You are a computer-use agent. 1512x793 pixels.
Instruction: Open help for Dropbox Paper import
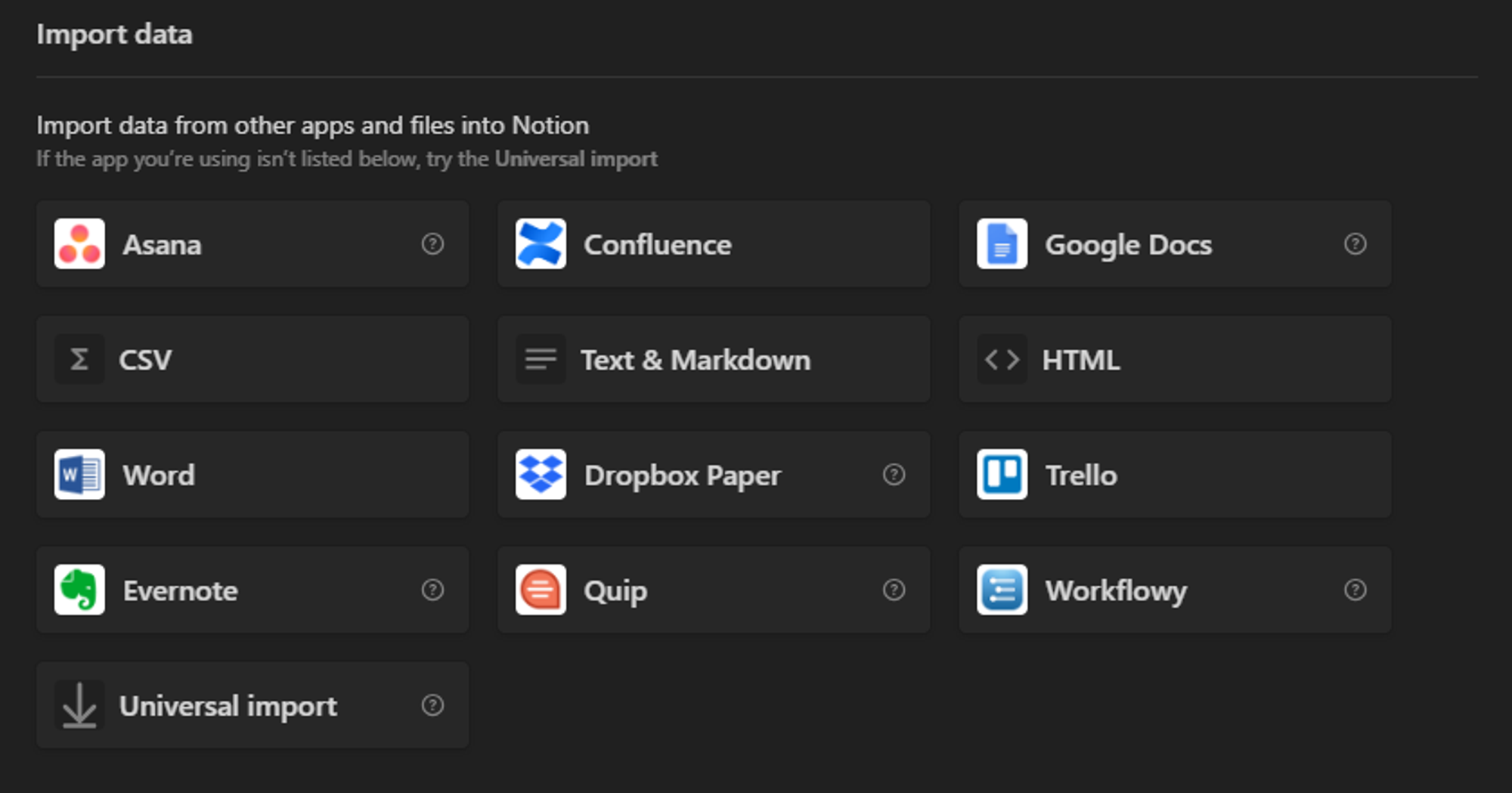tap(894, 475)
